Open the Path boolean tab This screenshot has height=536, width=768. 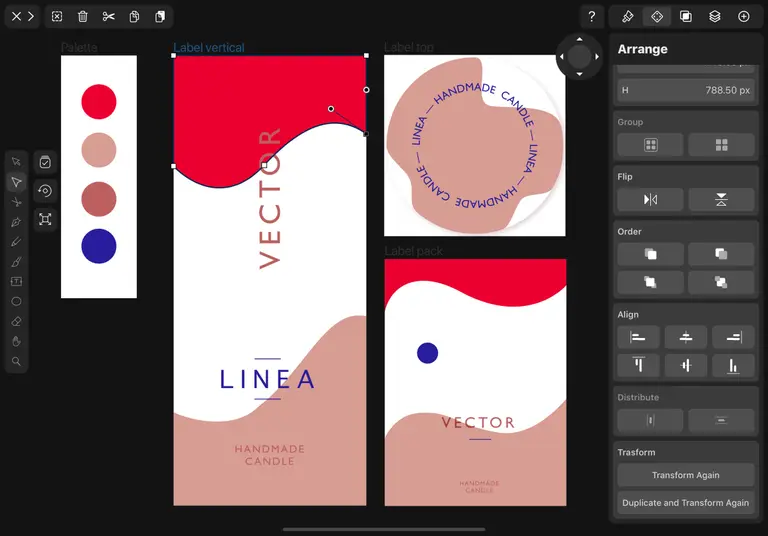686,17
